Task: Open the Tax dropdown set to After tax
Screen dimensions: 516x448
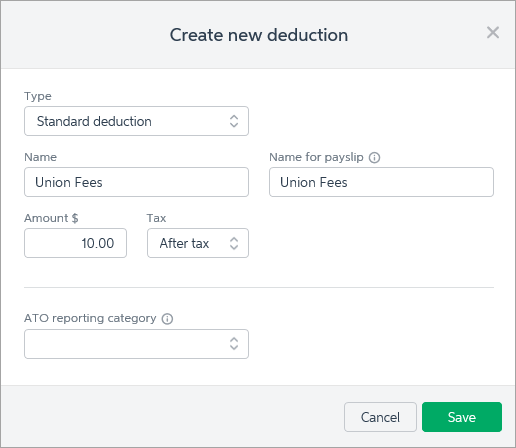Action: pyautogui.click(x=198, y=243)
